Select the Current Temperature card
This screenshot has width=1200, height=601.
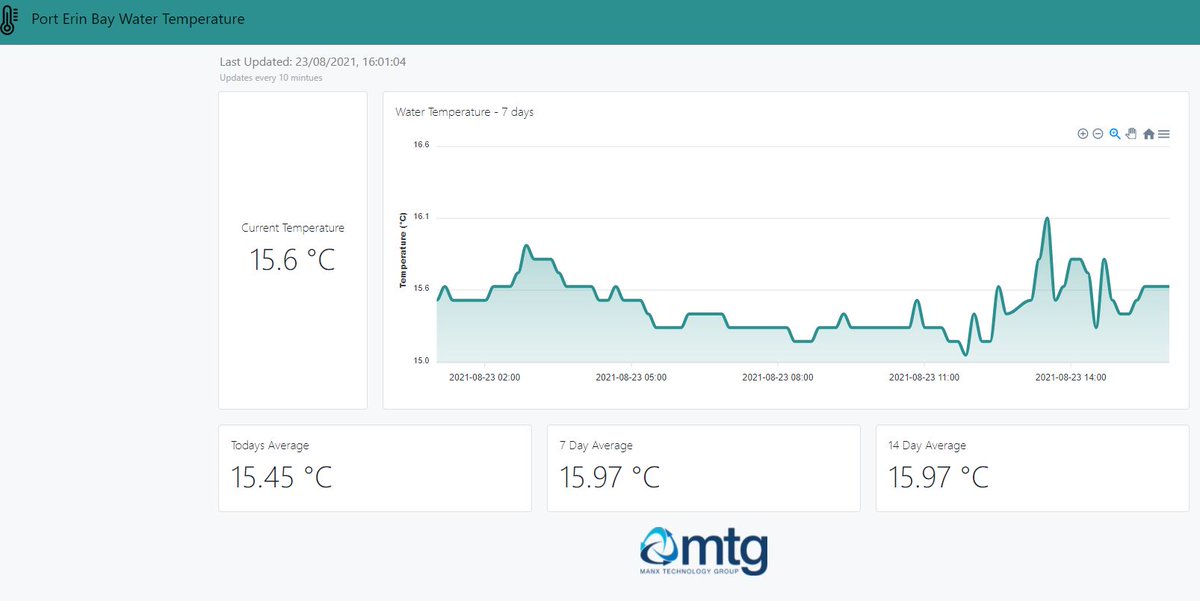[292, 250]
